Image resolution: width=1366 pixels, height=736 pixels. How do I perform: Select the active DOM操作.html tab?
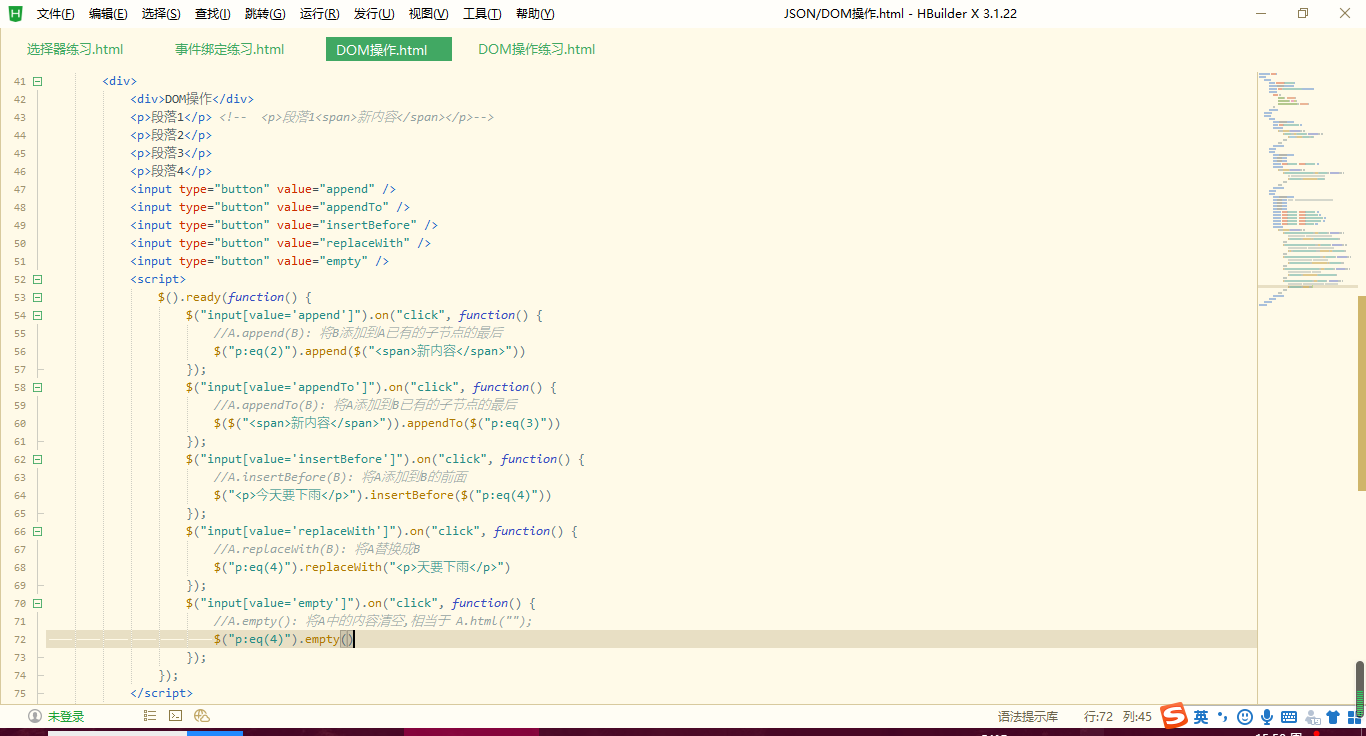pyautogui.click(x=389, y=49)
